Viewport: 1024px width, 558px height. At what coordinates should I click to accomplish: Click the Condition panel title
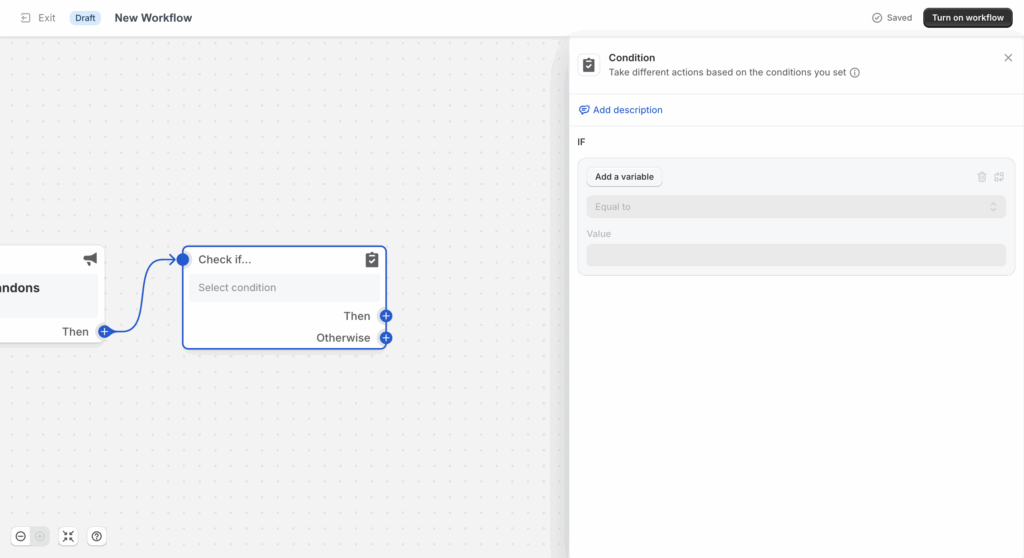coord(632,57)
